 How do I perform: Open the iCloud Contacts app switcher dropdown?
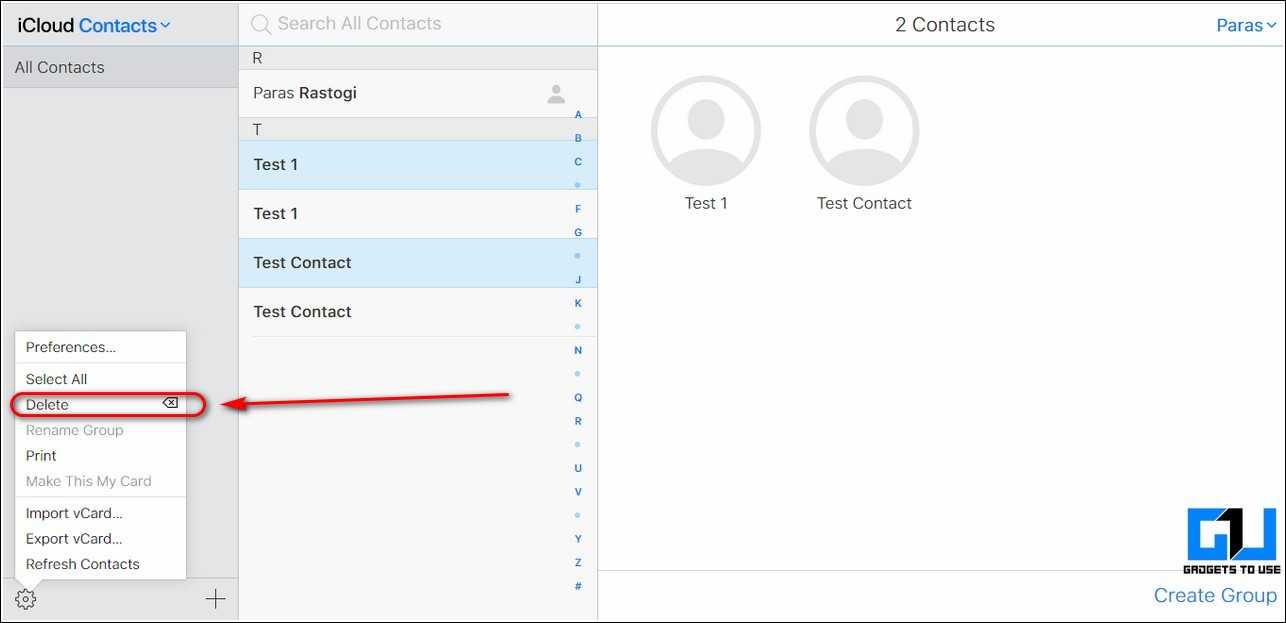point(124,25)
